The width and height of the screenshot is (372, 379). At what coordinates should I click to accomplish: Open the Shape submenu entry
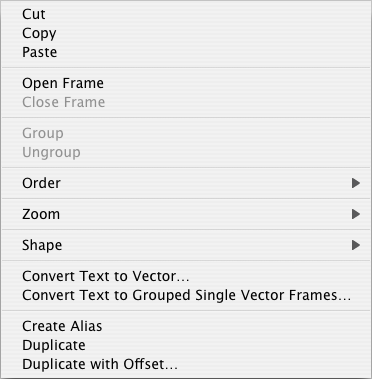point(186,245)
